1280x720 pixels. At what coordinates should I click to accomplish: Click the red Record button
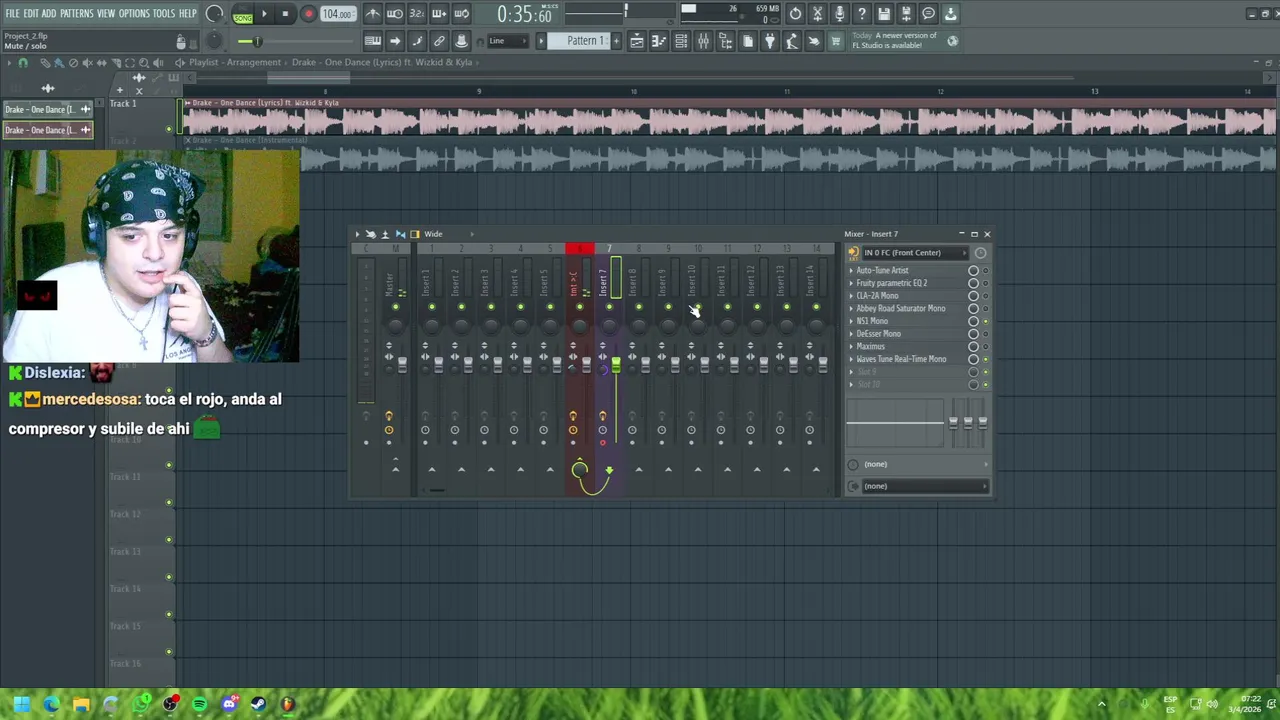coord(308,14)
